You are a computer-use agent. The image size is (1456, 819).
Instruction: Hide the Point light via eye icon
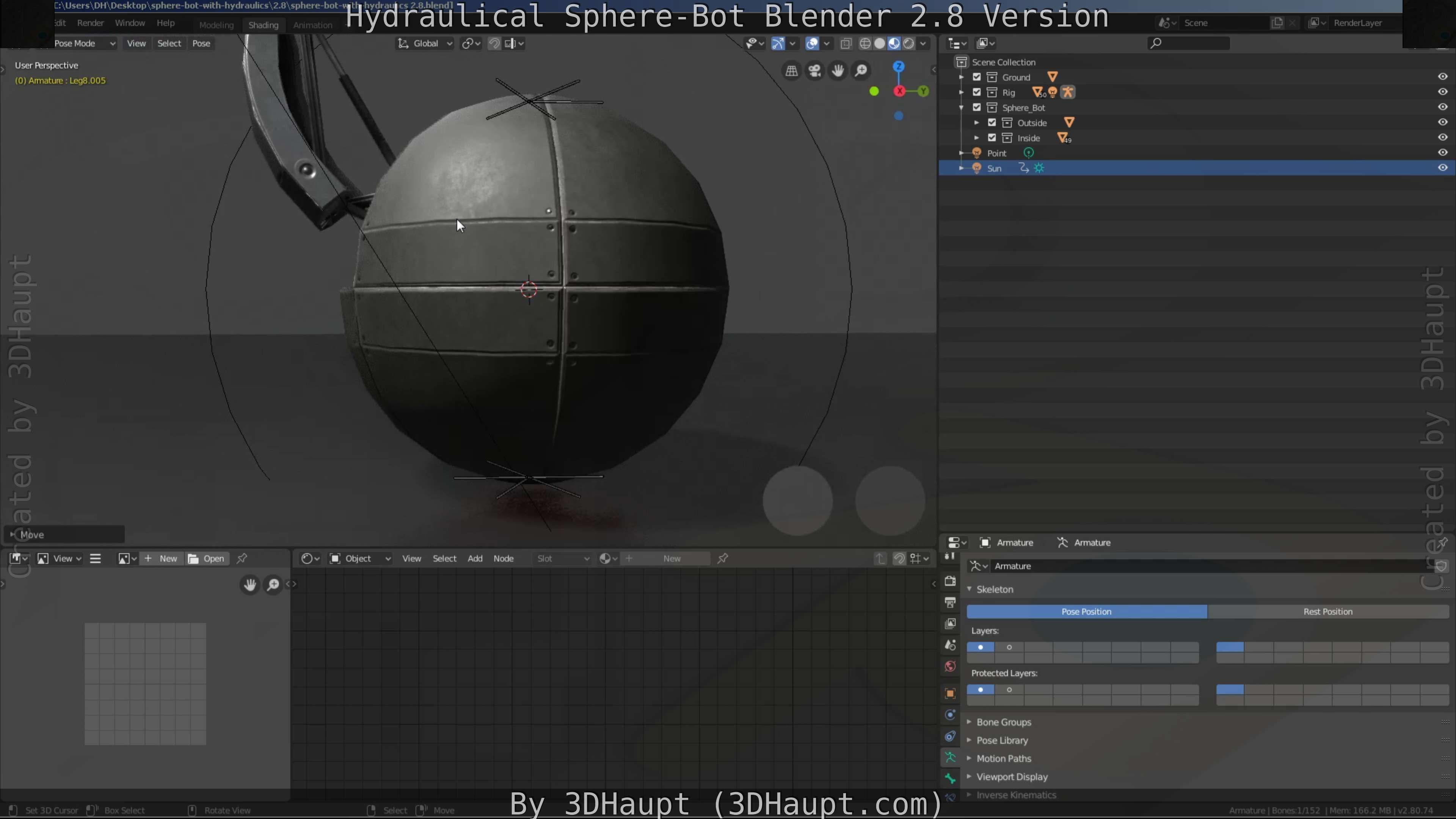(1442, 152)
